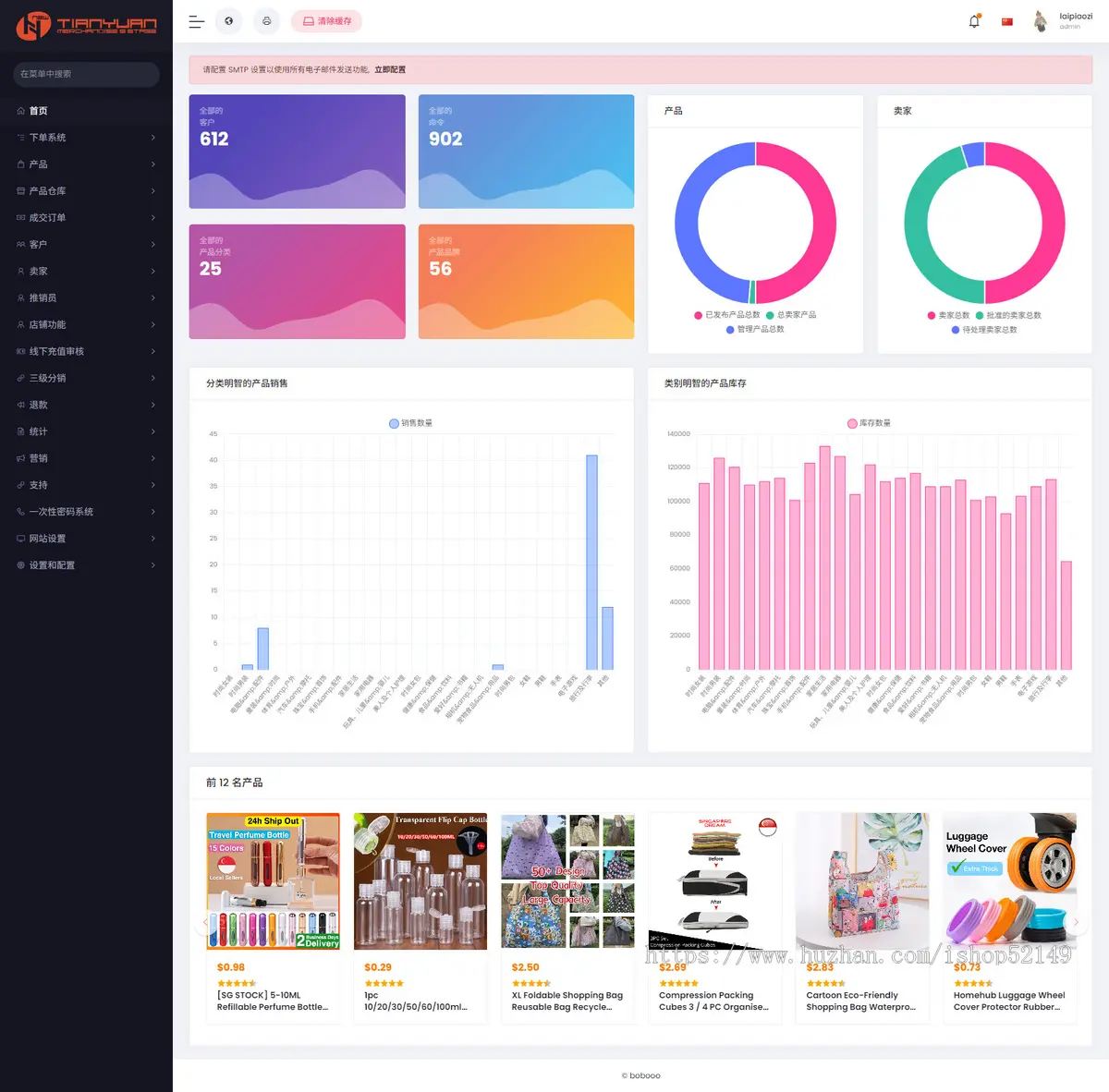This screenshot has width=1109, height=1092.
Task: Click the China flag language icon
Action: 1007,21
